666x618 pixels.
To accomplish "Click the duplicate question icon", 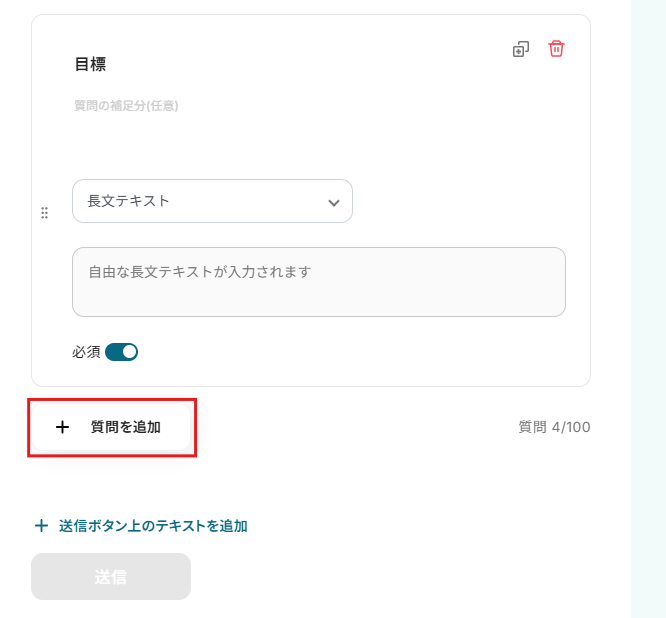I will [x=520, y=49].
